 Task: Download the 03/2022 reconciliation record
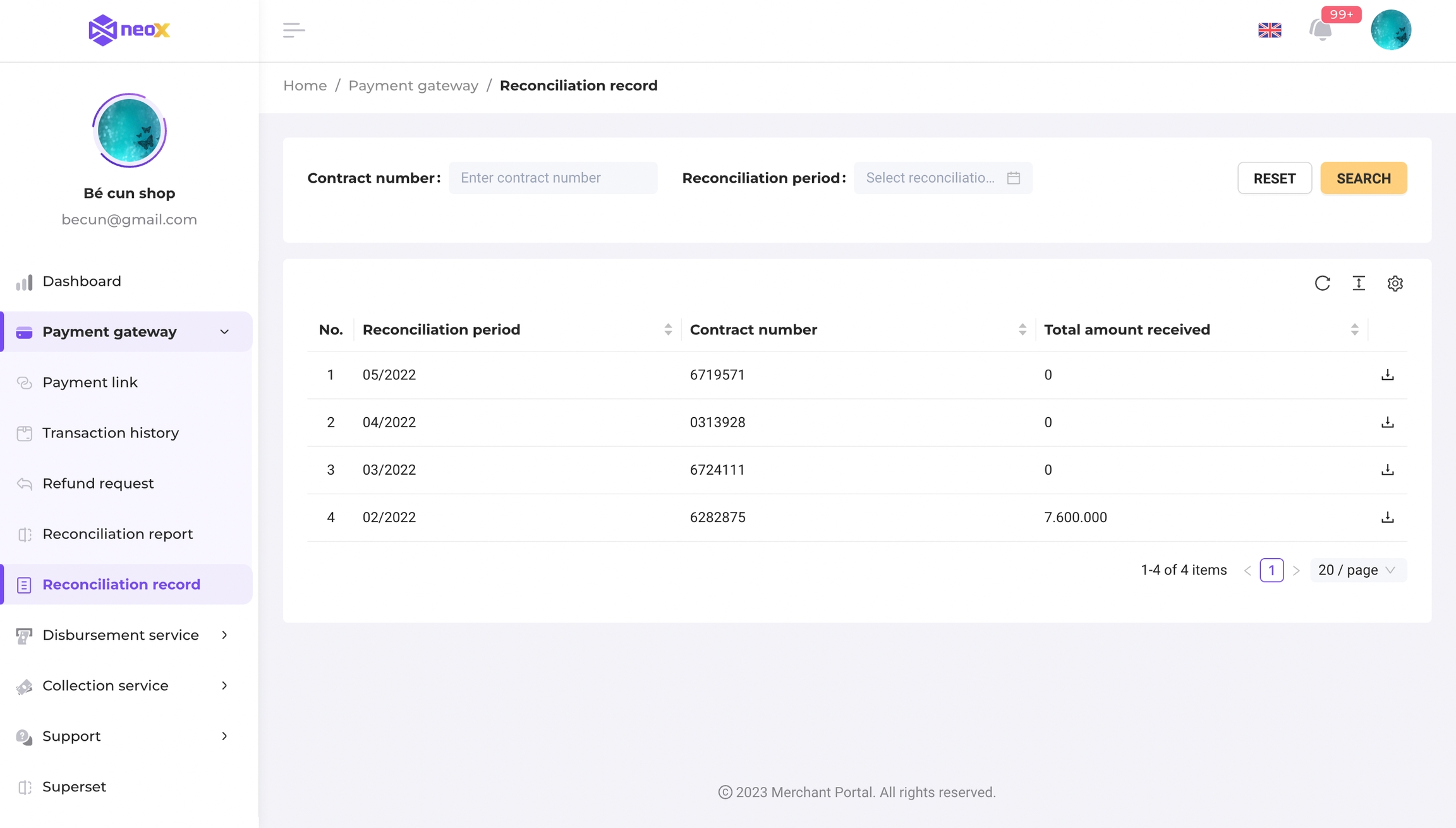pos(1387,470)
